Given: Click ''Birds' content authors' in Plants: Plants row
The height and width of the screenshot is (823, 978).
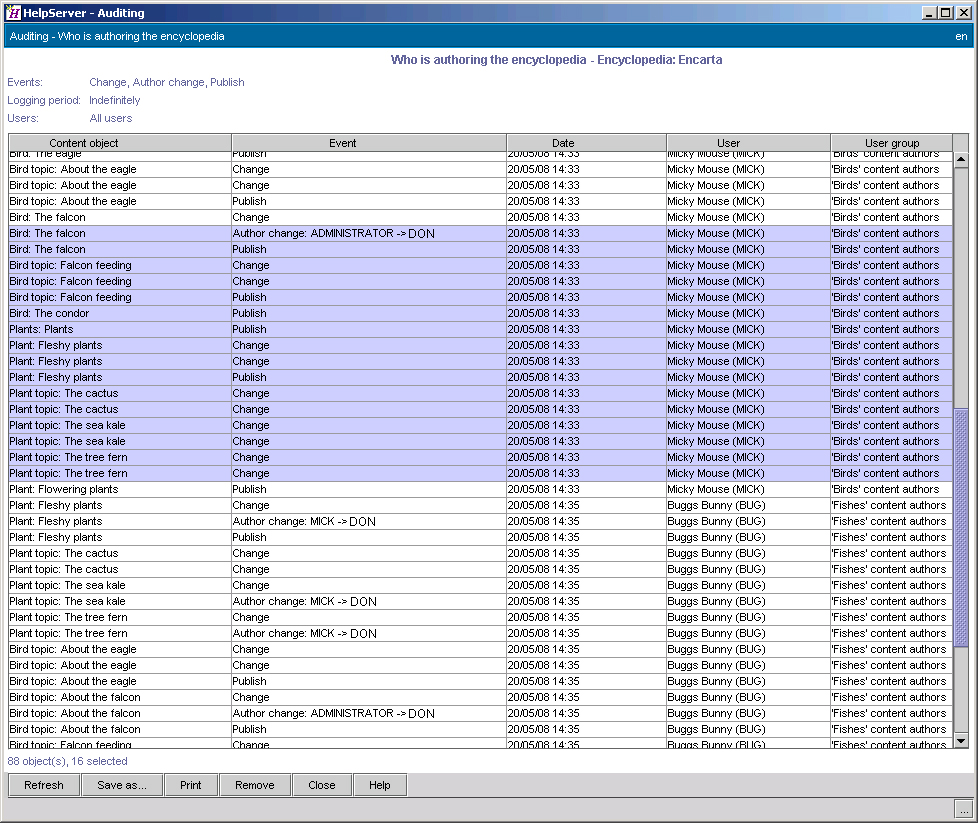Looking at the screenshot, I should (x=885, y=329).
